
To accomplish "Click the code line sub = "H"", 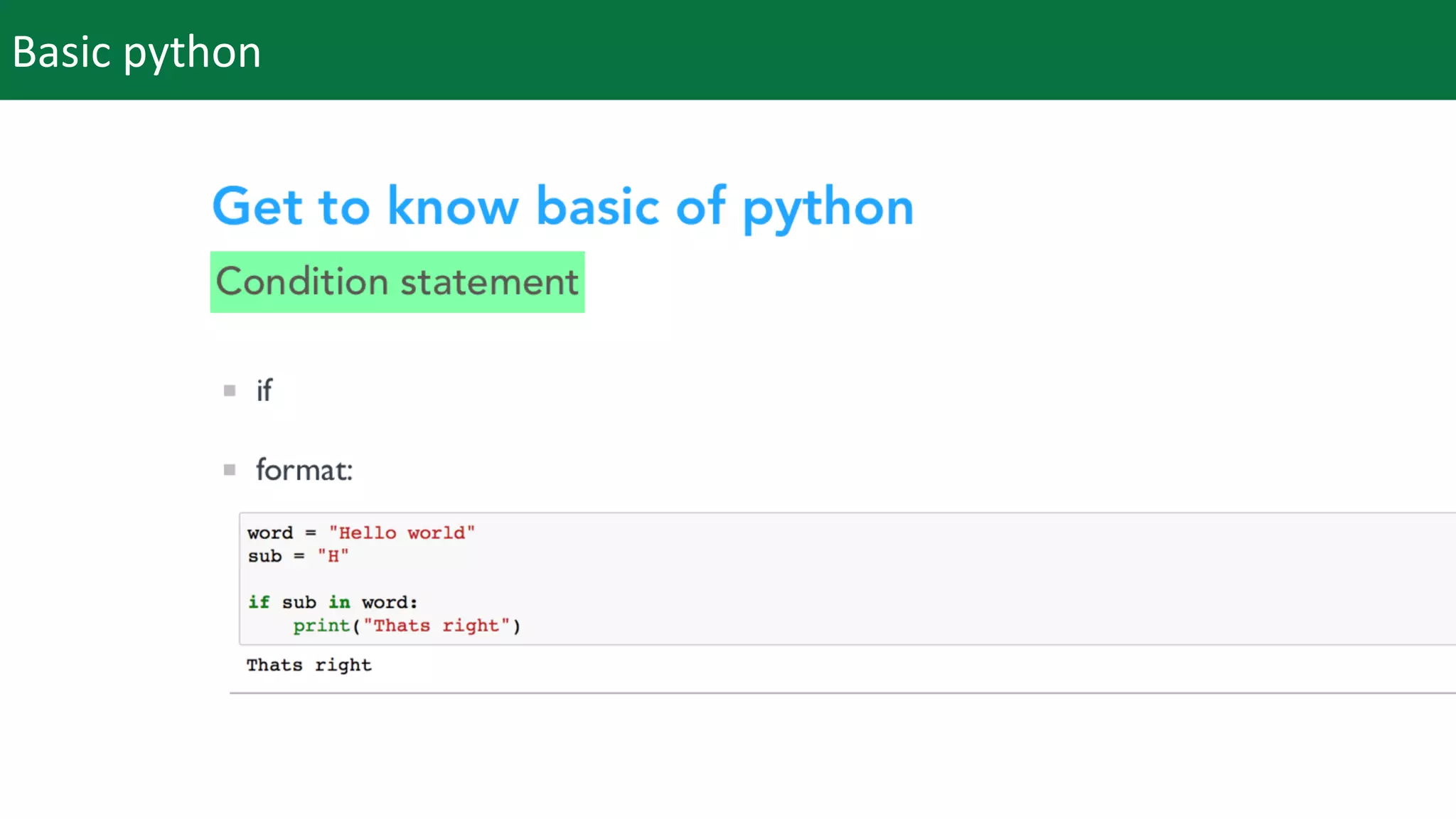I will 298,556.
